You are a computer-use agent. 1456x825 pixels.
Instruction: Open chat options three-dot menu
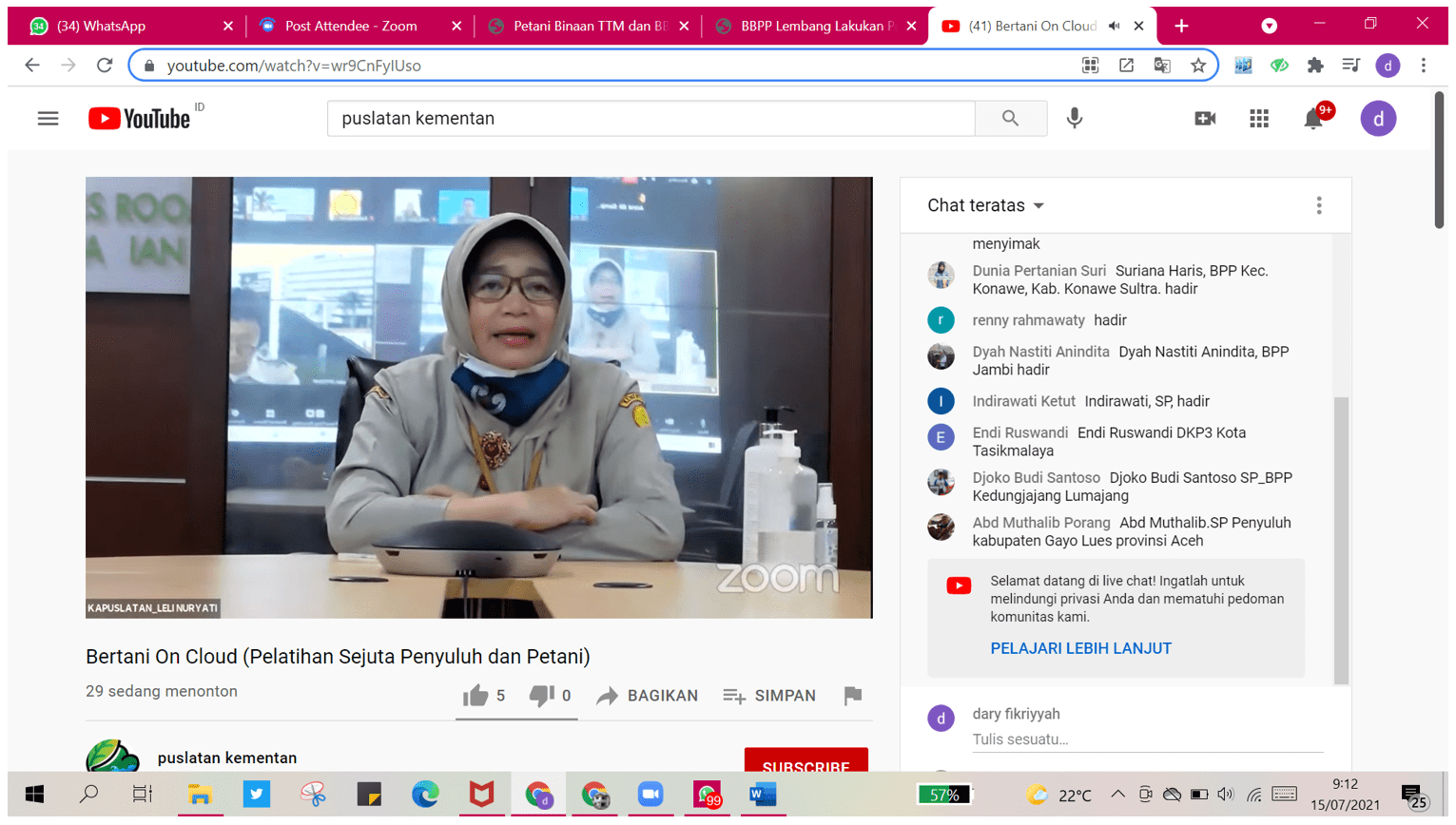click(x=1318, y=205)
